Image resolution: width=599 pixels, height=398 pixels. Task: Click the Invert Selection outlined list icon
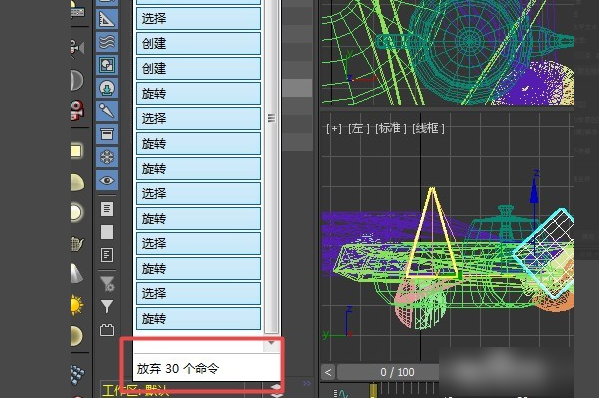(x=107, y=255)
